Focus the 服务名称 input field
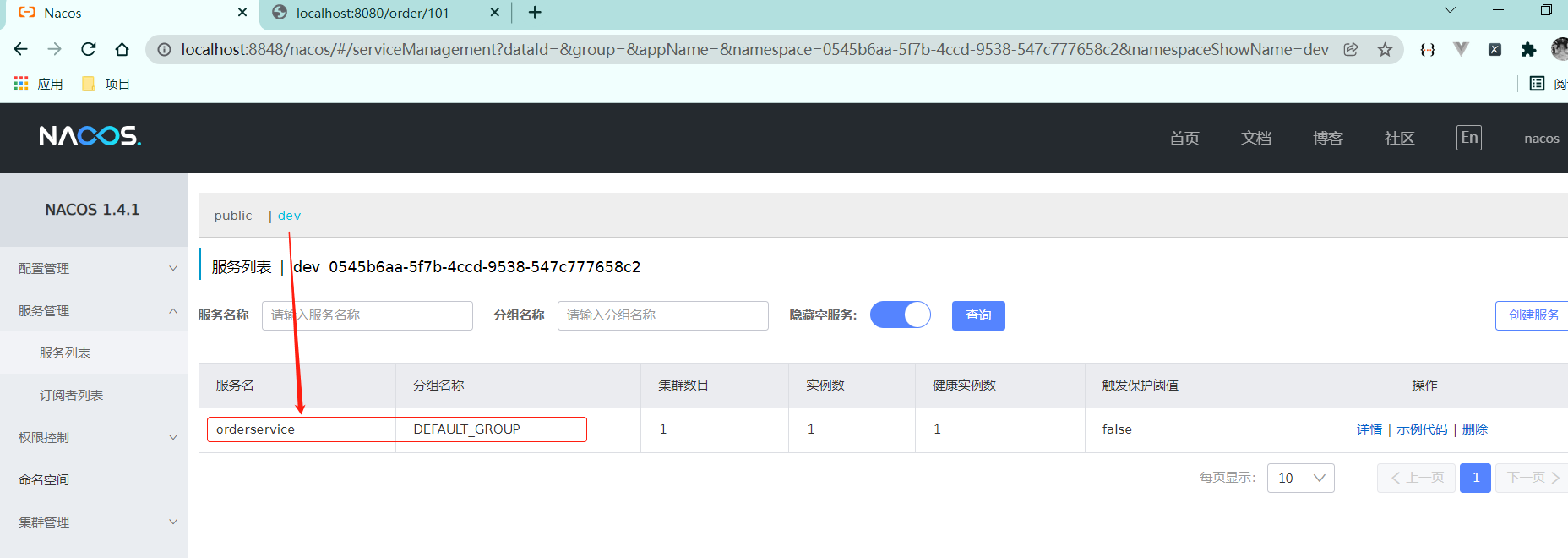Screen dimensions: 1568x558 pyautogui.click(x=367, y=315)
